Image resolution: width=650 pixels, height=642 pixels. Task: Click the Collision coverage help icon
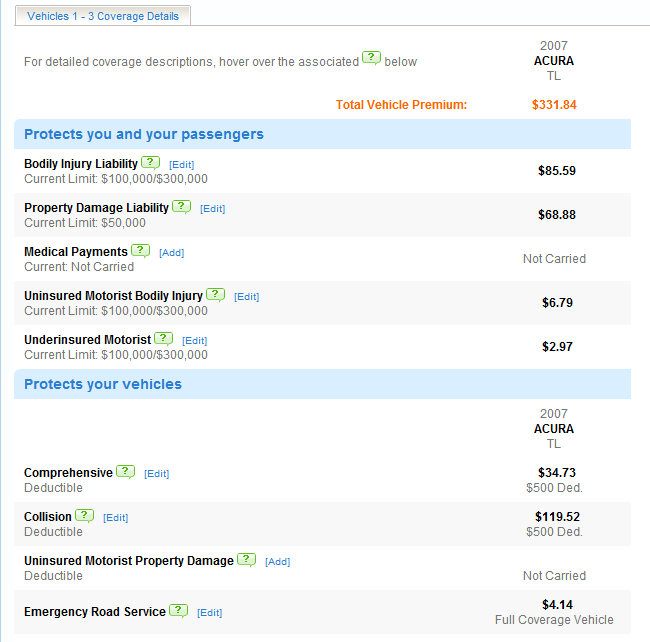coord(84,515)
